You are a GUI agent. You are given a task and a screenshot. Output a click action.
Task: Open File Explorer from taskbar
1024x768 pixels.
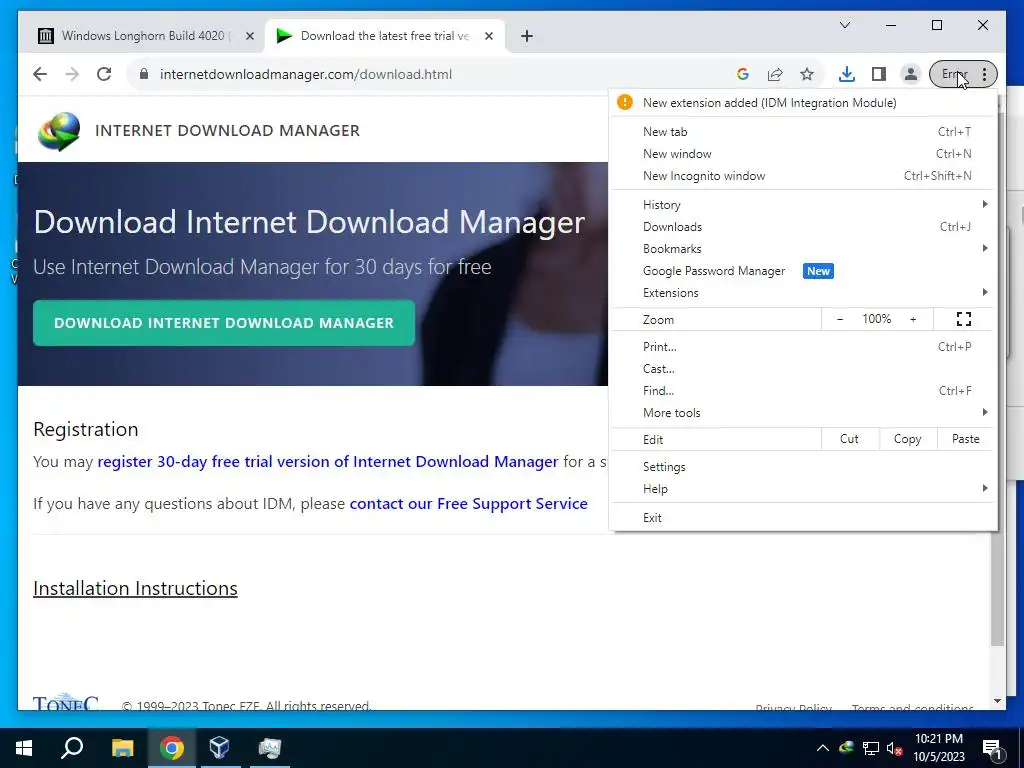(122, 748)
